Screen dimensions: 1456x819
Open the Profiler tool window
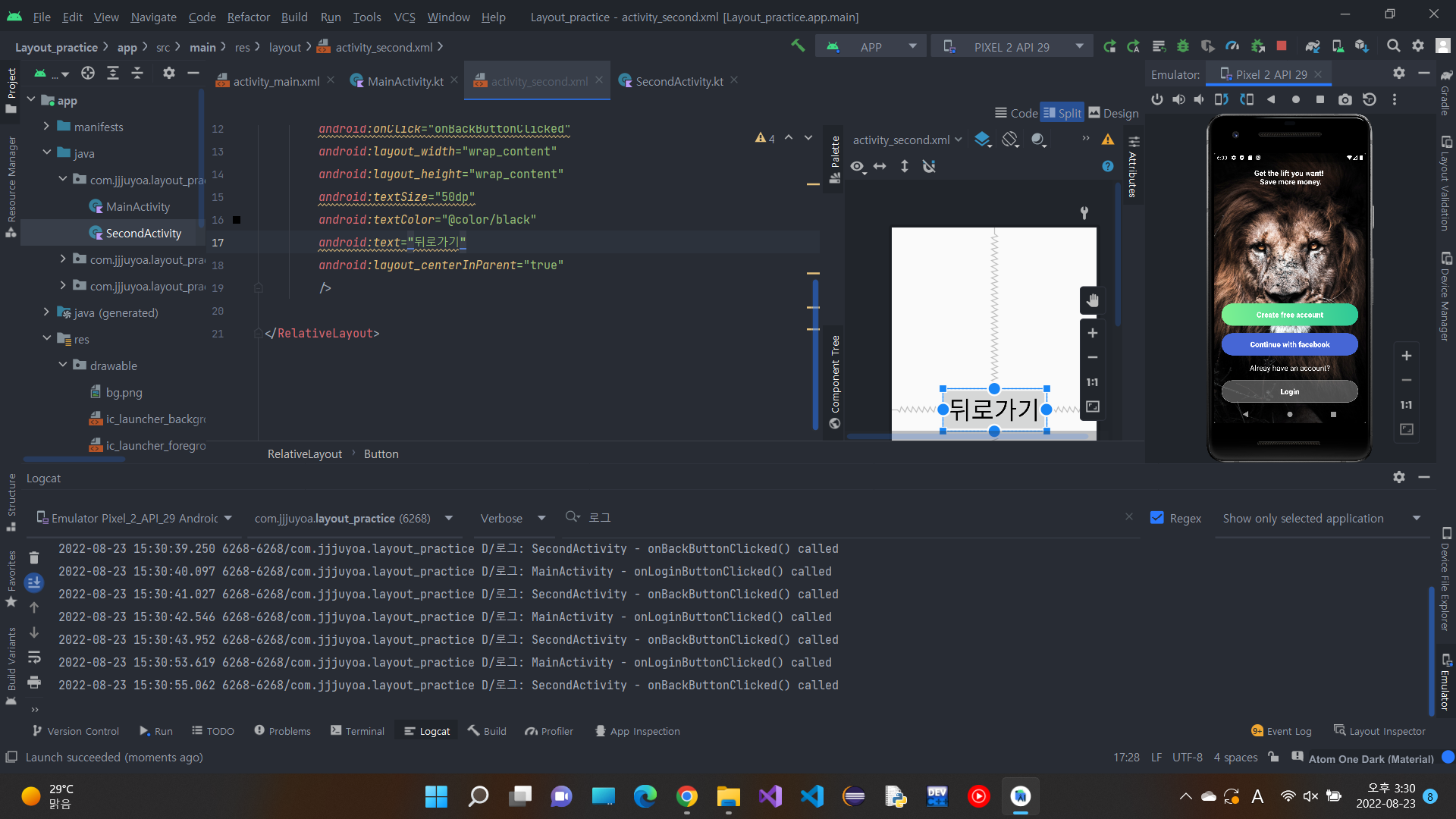coord(549,731)
